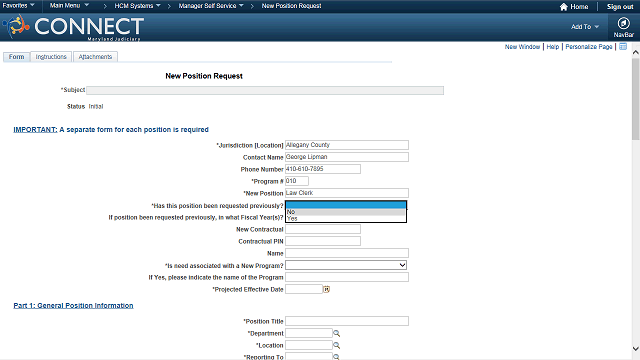Click the vertical scrollbar down arrow
Screen dimensions: 640x360
tap(636, 349)
